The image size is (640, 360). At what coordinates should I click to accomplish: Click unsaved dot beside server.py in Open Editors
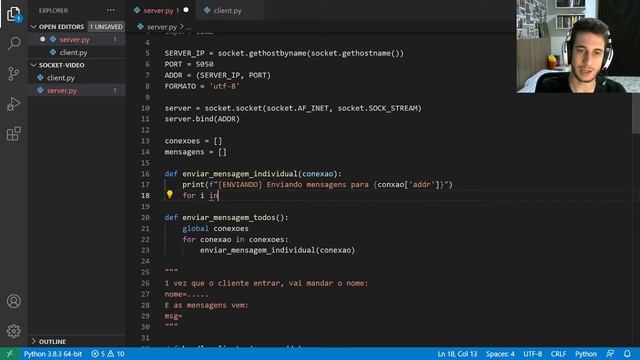[x=42, y=39]
